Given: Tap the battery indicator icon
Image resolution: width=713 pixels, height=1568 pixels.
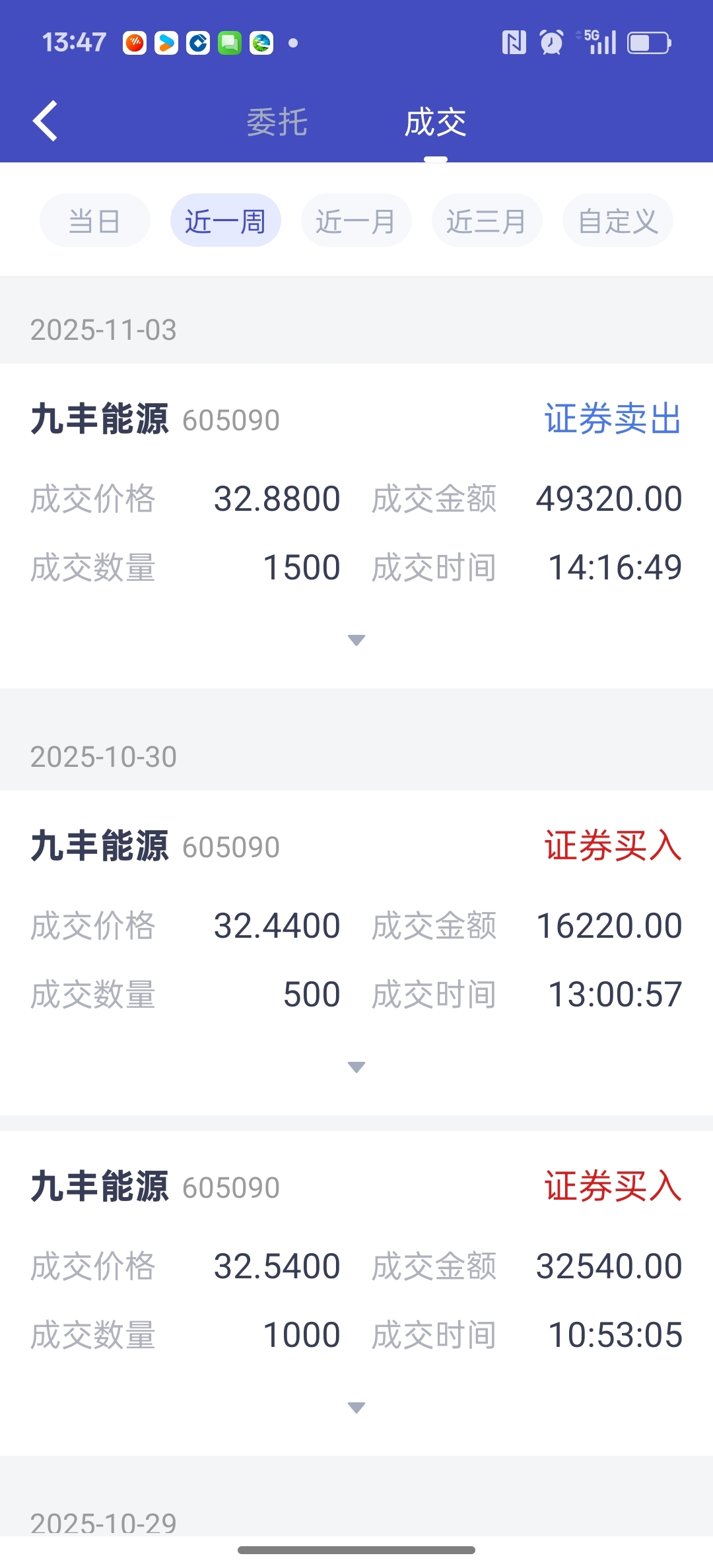Looking at the screenshot, I should pyautogui.click(x=649, y=43).
